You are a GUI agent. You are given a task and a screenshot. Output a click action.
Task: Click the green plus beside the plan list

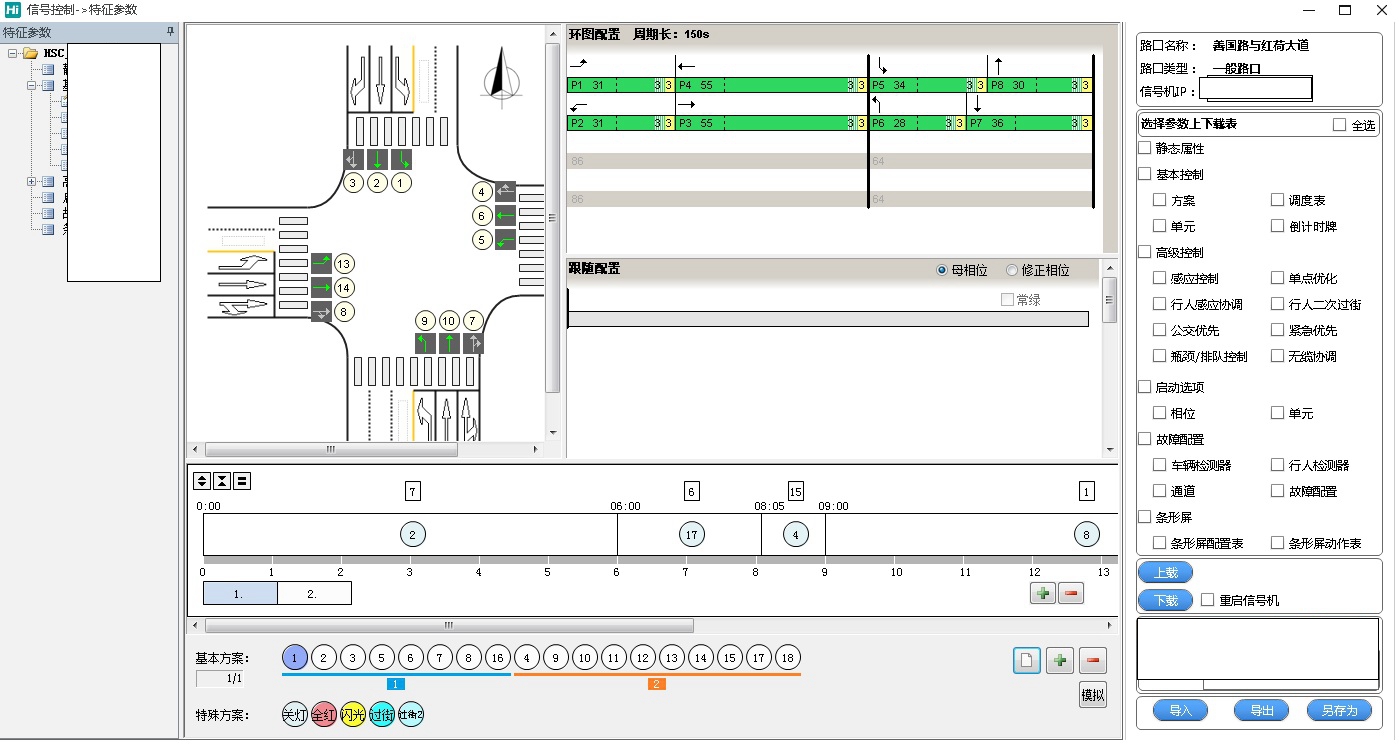(1059, 660)
